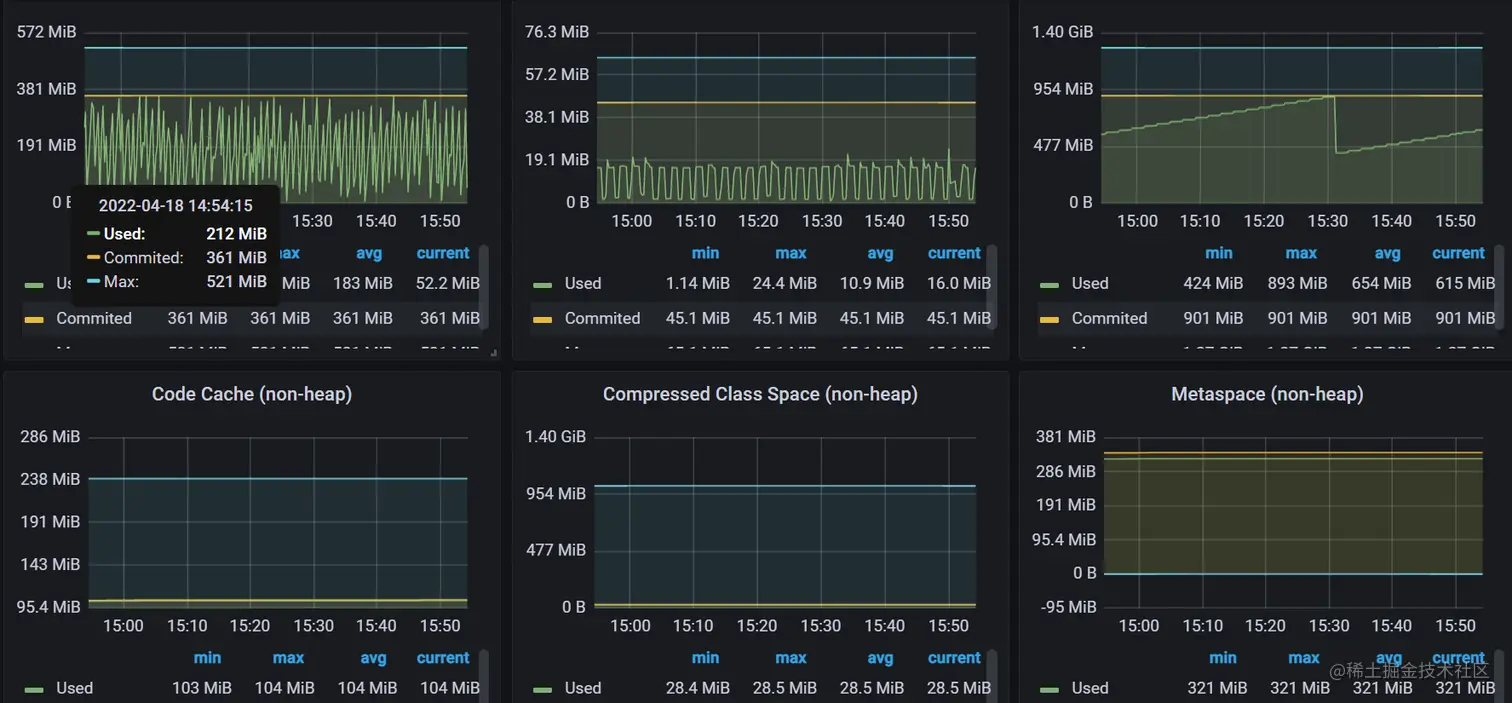Viewport: 1512px width, 703px height.
Task: Open Compressed Class Space (non-heap) panel menu
Action: point(759,394)
